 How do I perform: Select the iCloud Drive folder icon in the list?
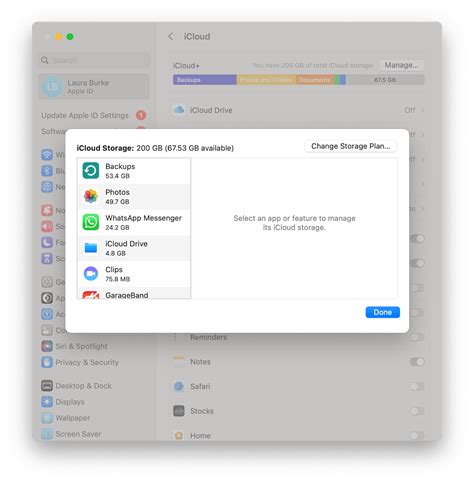pos(91,248)
